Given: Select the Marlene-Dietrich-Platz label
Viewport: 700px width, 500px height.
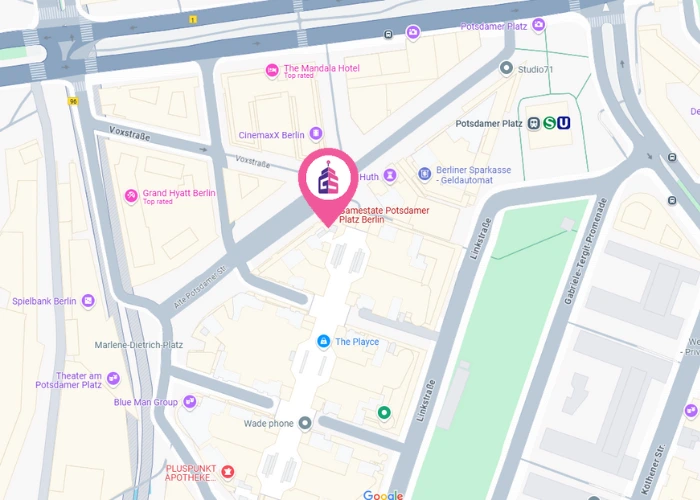Looking at the screenshot, I should 138,345.
